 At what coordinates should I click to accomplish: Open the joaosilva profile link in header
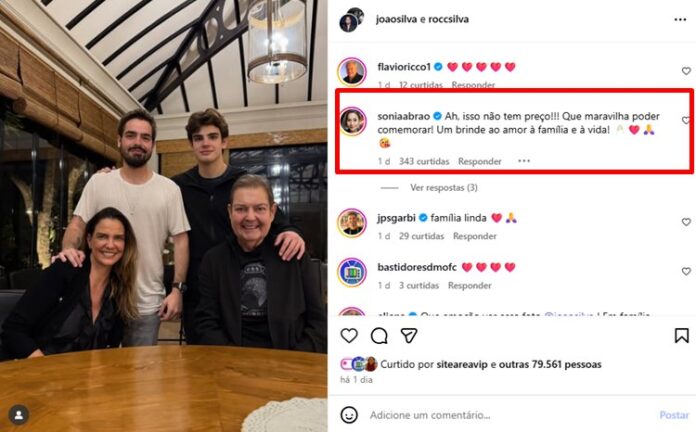coord(400,17)
